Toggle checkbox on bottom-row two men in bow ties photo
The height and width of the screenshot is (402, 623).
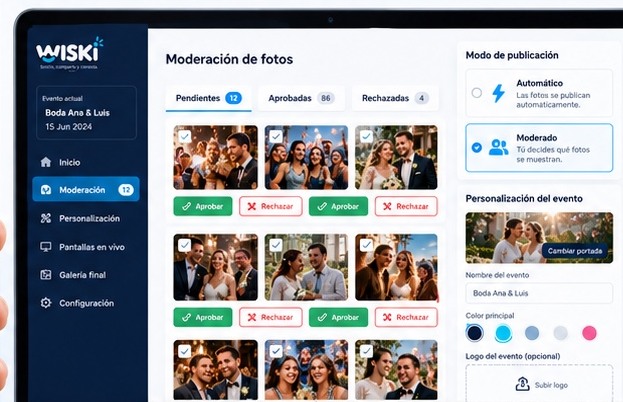[185, 351]
